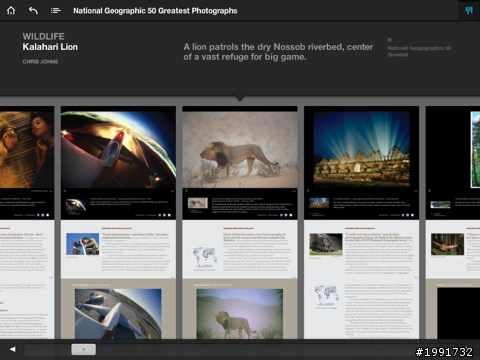Grab the page scrubber handle
480x360 pixels.
tap(83, 349)
